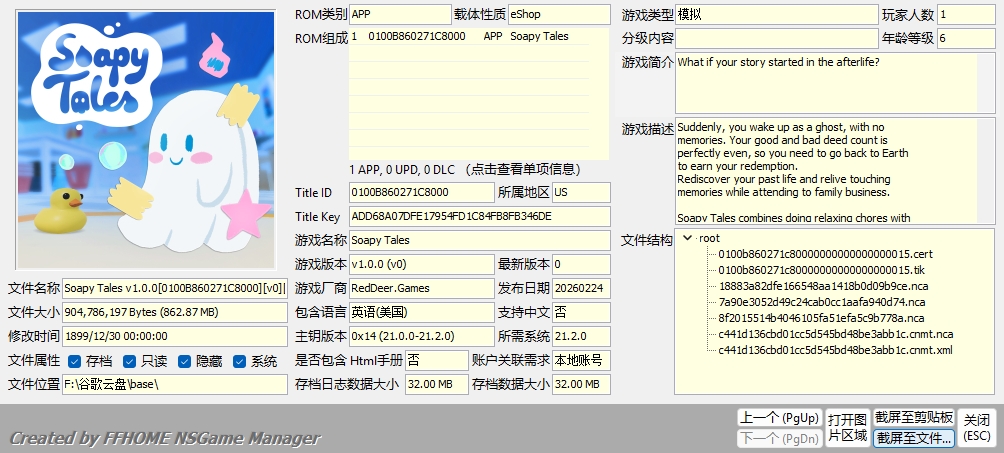Click the 文件名称 file name field
1004x453 pixels.
pos(175,288)
